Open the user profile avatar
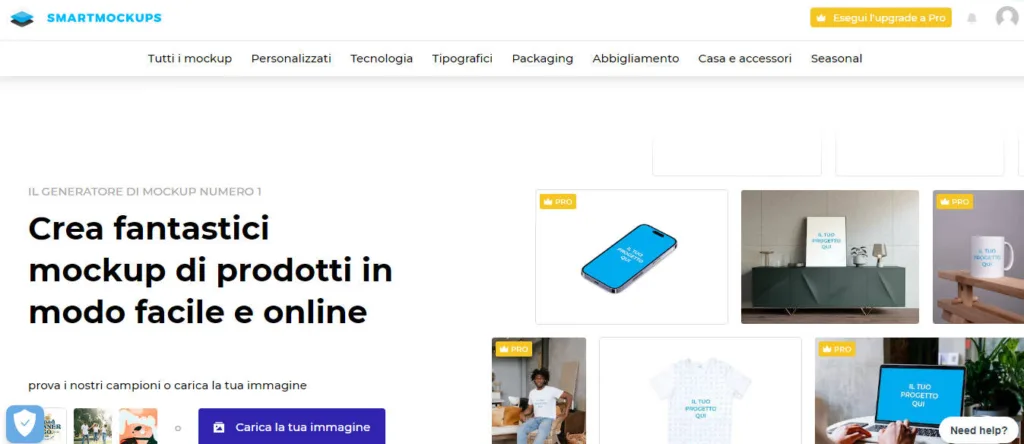The height and width of the screenshot is (444, 1024). [x=1007, y=17]
